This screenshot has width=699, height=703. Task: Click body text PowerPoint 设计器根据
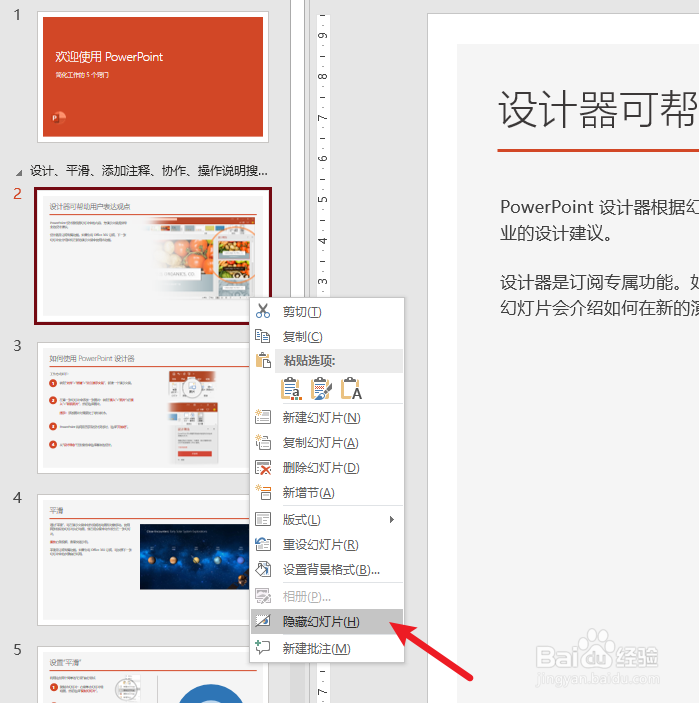[x=599, y=220]
